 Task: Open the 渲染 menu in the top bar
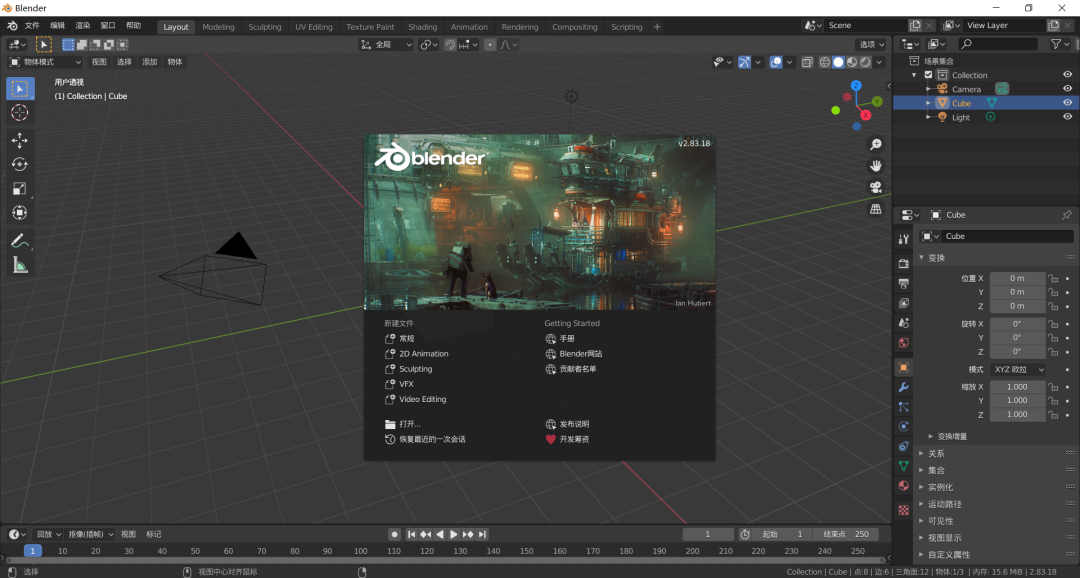[x=83, y=25]
